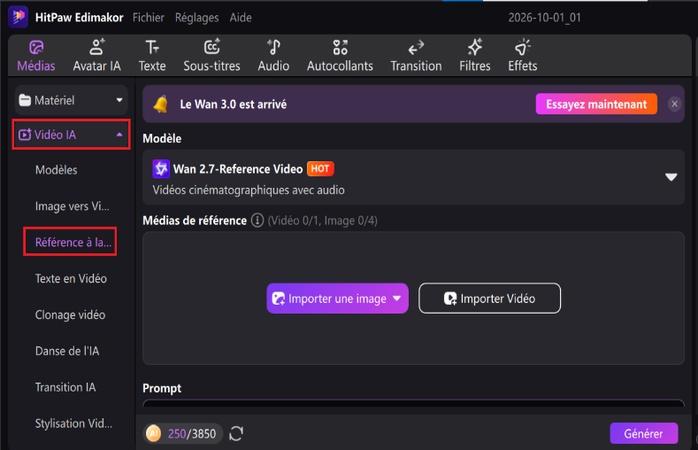698x450 pixels.
Task: Open the Transition panel
Action: pos(416,56)
